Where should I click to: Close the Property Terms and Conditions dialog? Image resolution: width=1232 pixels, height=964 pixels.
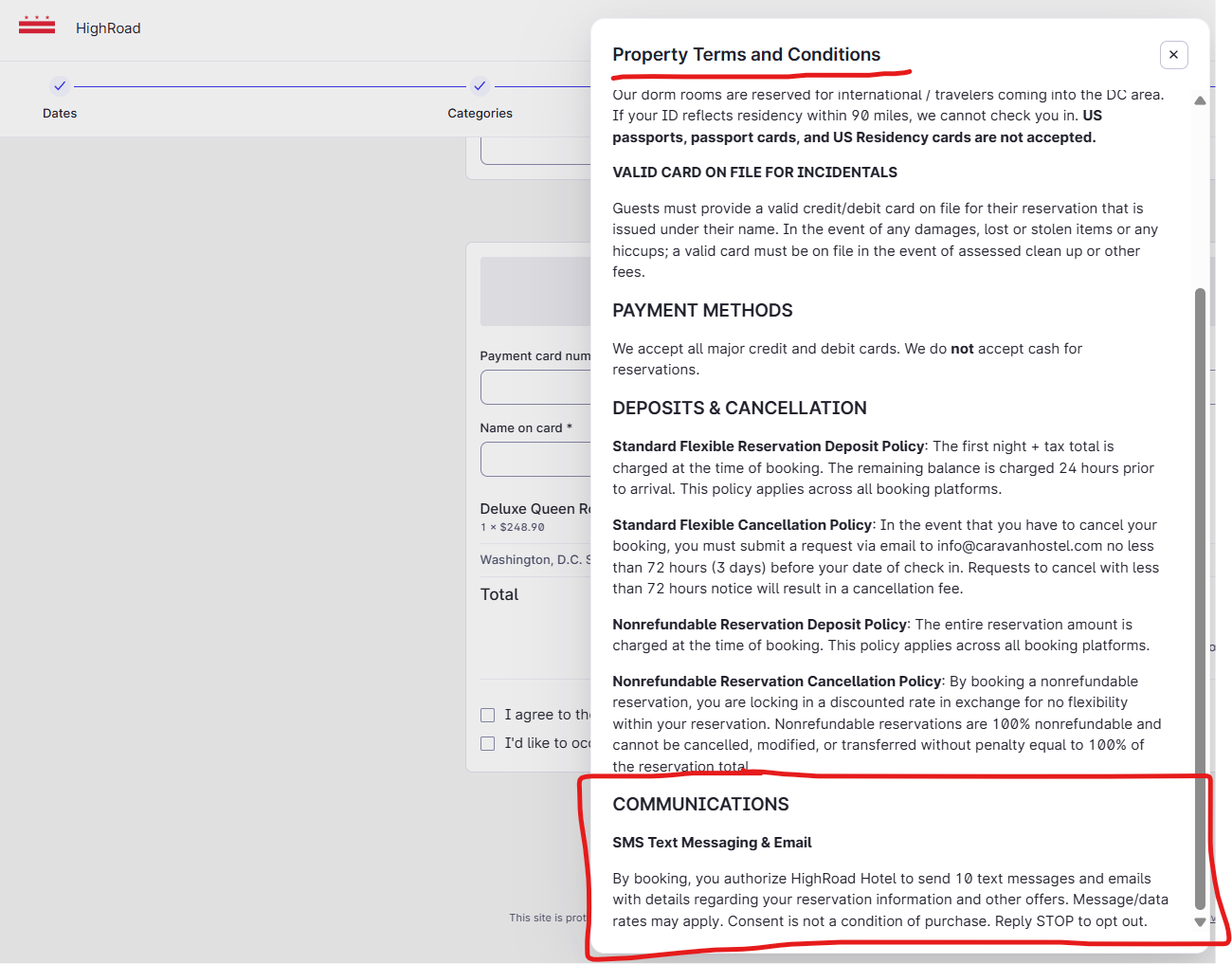coord(1173,55)
